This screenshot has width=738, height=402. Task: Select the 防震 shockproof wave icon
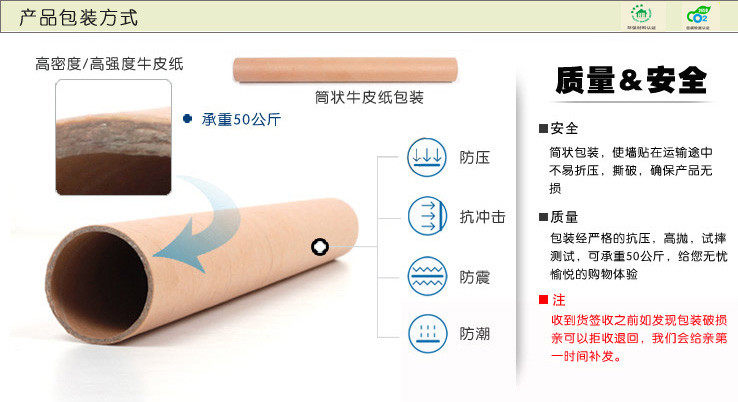click(427, 276)
